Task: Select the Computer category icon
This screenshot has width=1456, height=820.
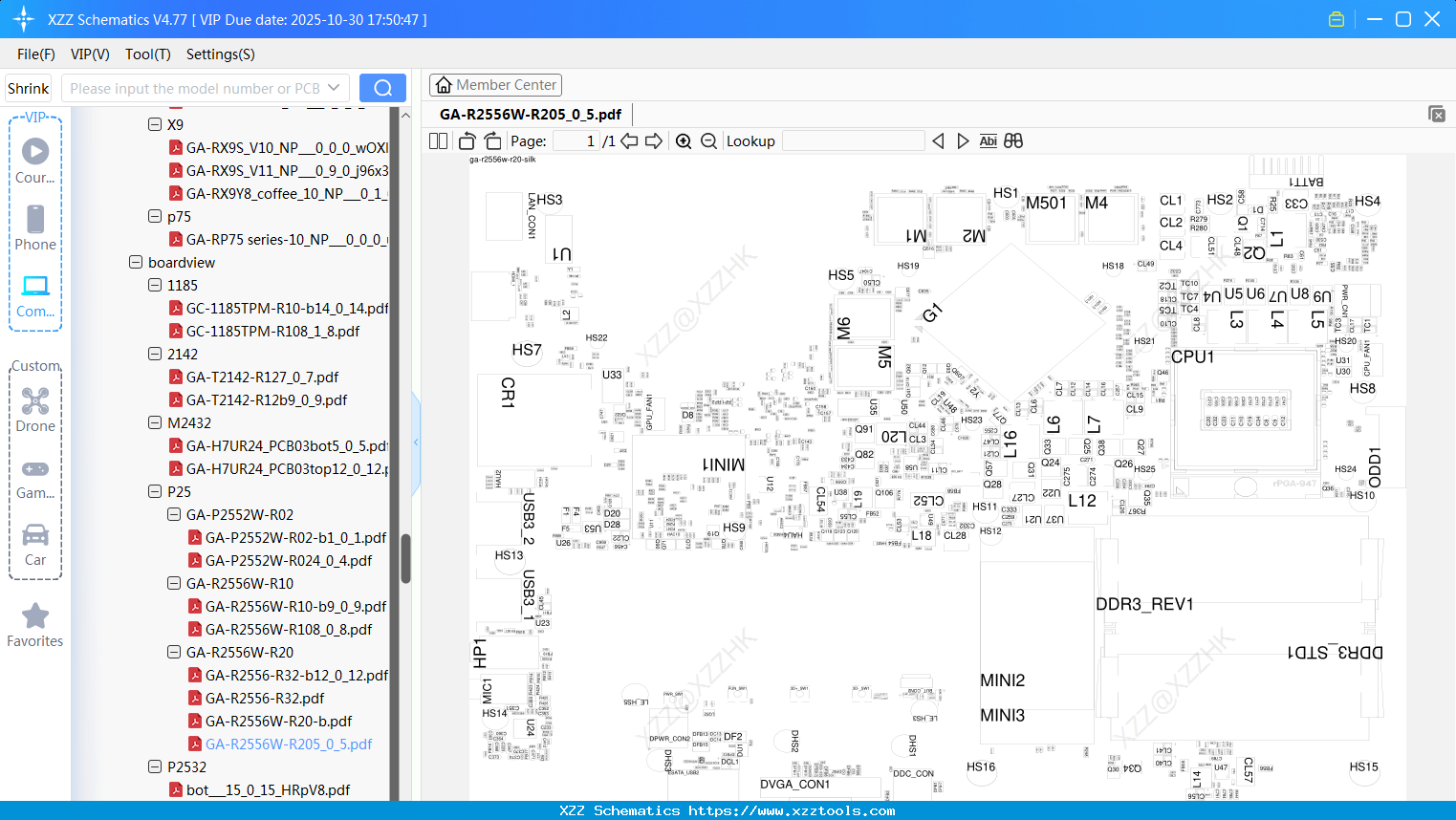Action: [x=35, y=295]
